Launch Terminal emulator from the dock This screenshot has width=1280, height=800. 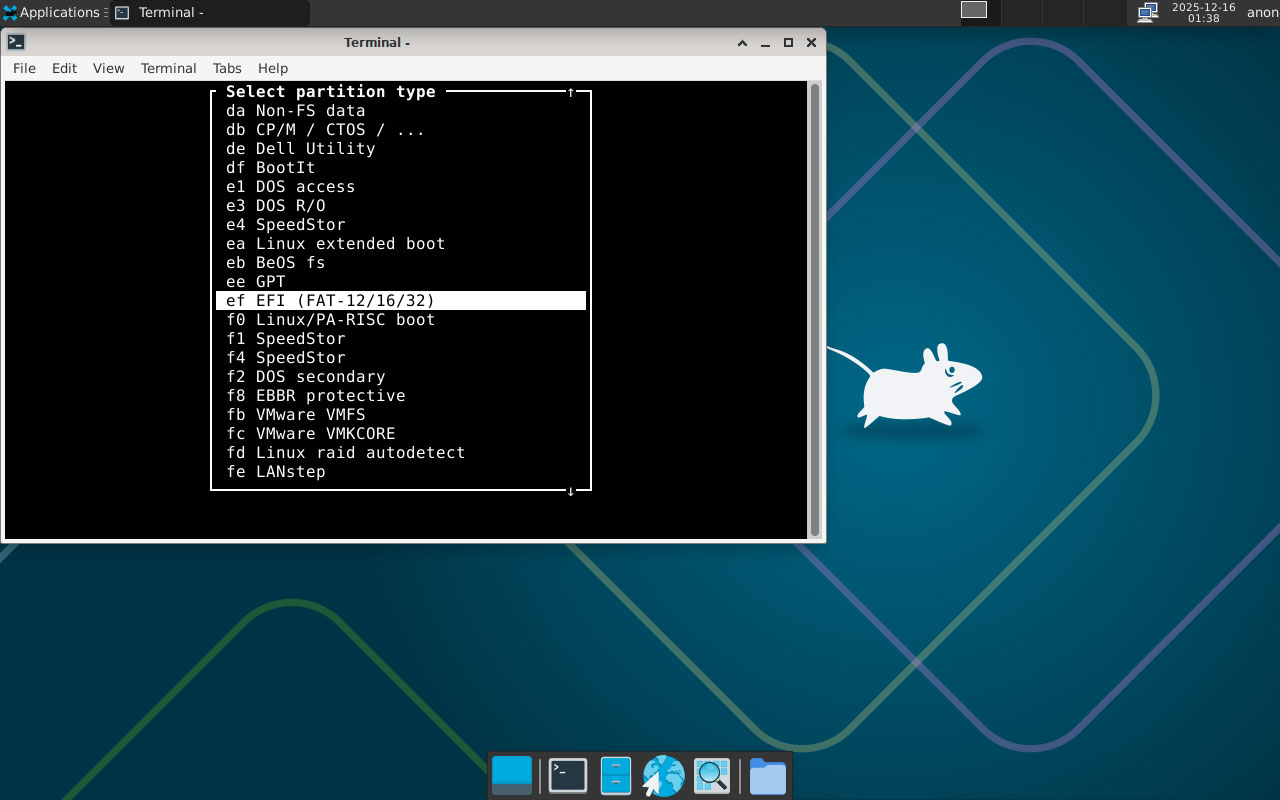click(568, 776)
